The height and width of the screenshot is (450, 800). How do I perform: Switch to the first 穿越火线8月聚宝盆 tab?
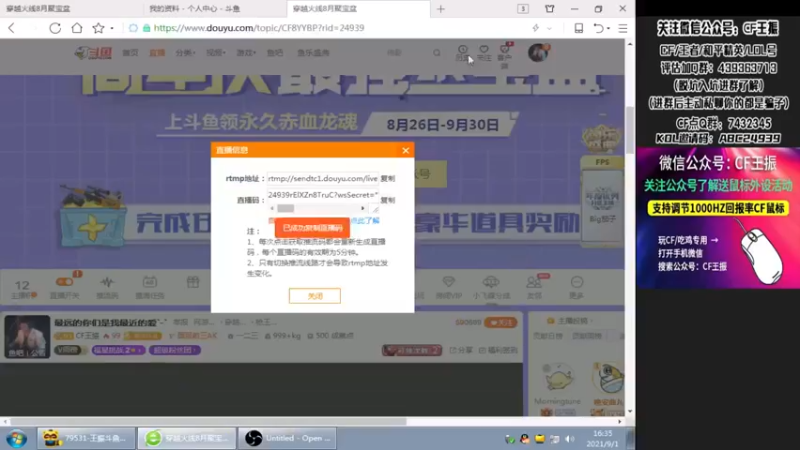[71, 9]
